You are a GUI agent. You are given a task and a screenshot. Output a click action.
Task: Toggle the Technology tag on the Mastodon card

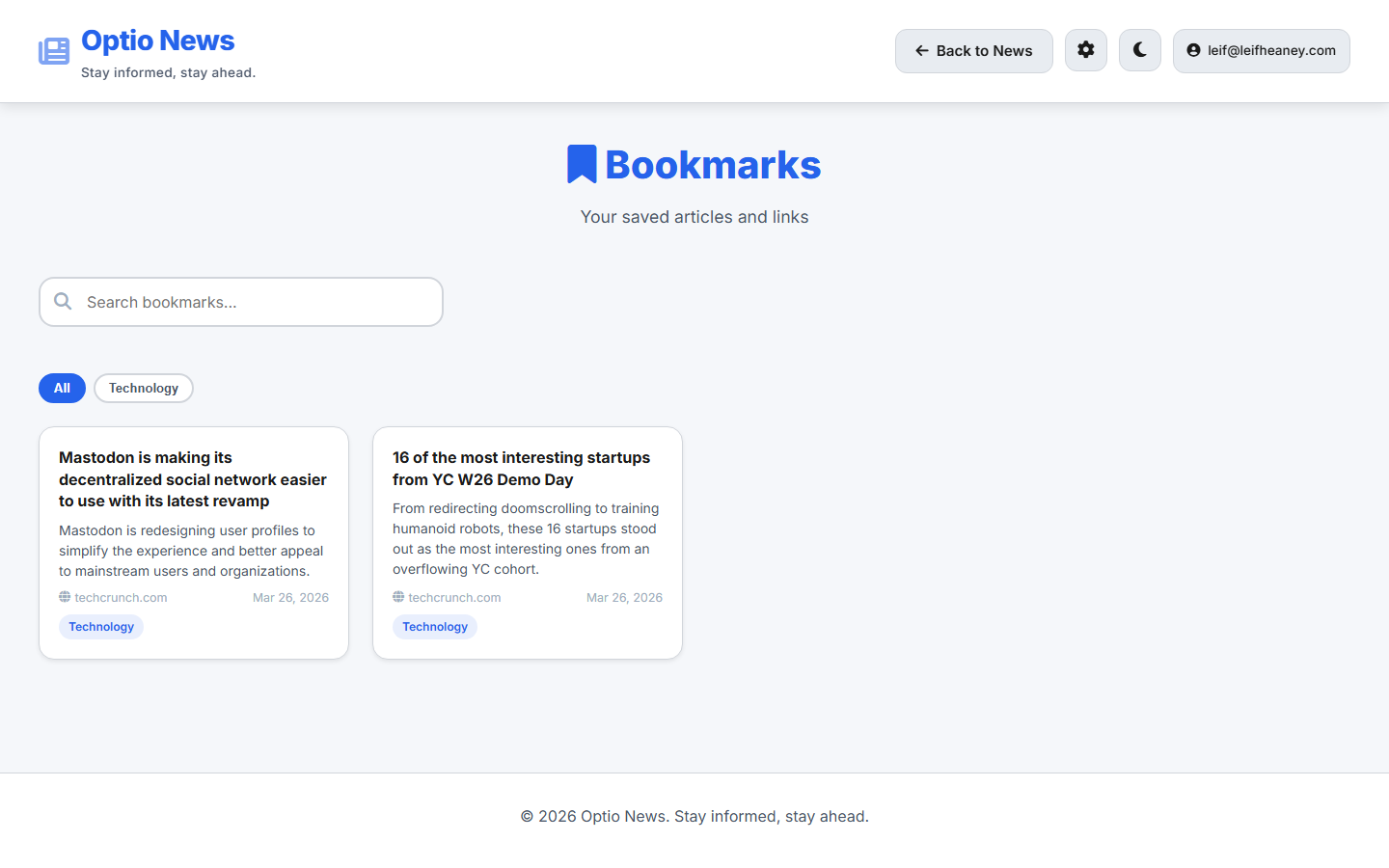(100, 626)
